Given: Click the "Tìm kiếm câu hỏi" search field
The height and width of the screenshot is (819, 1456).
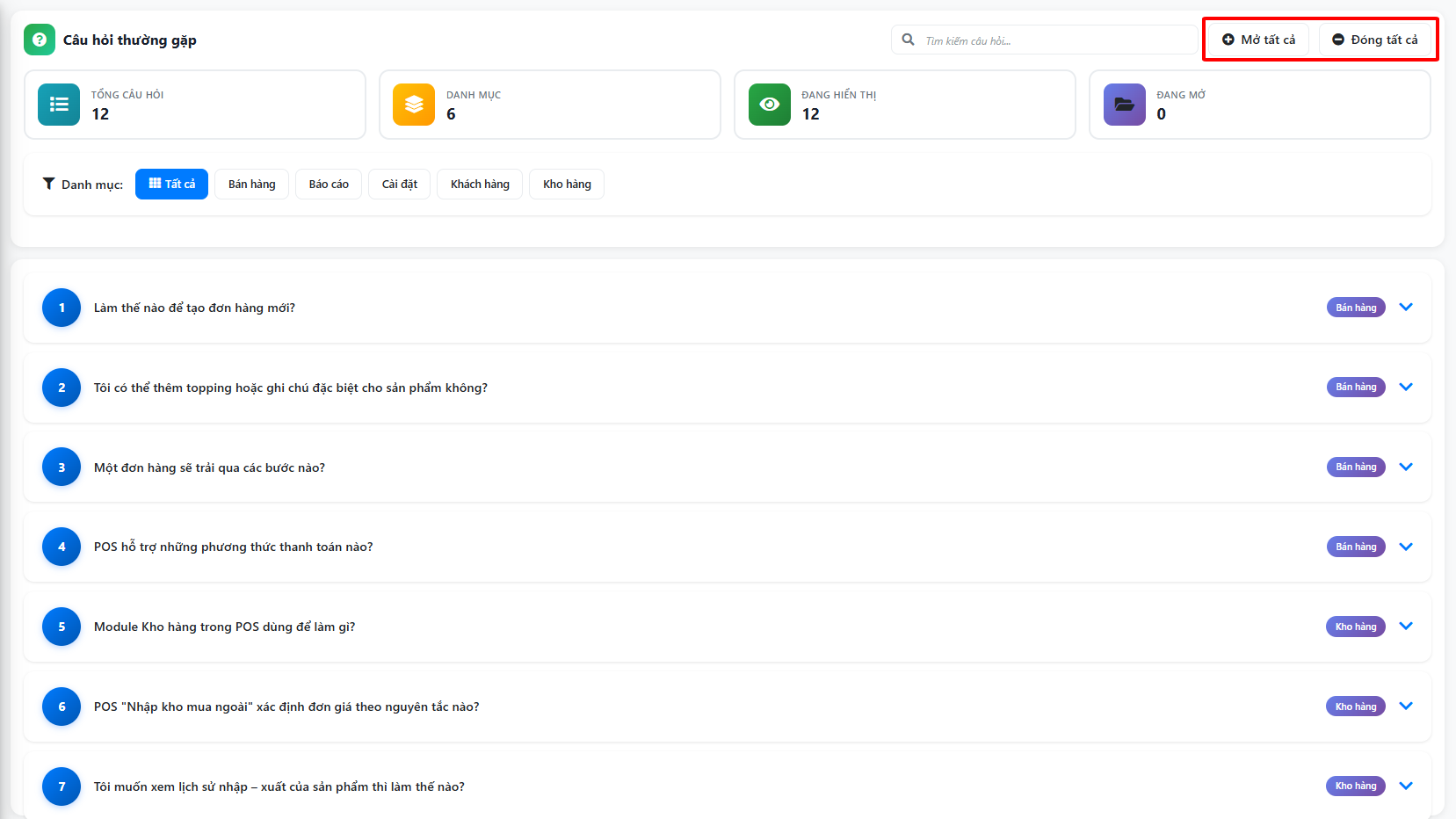Looking at the screenshot, I should pyautogui.click(x=1054, y=40).
